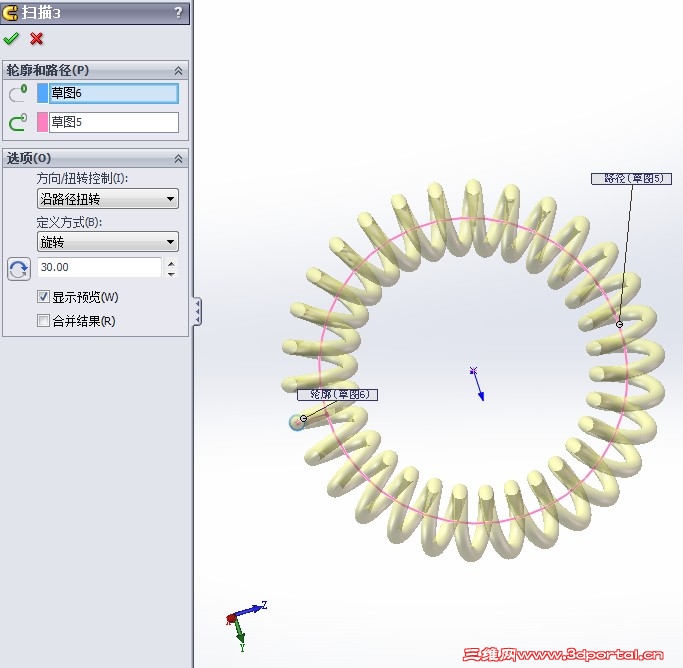
Task: Increase the twist value with up arrow
Action: (x=172, y=263)
